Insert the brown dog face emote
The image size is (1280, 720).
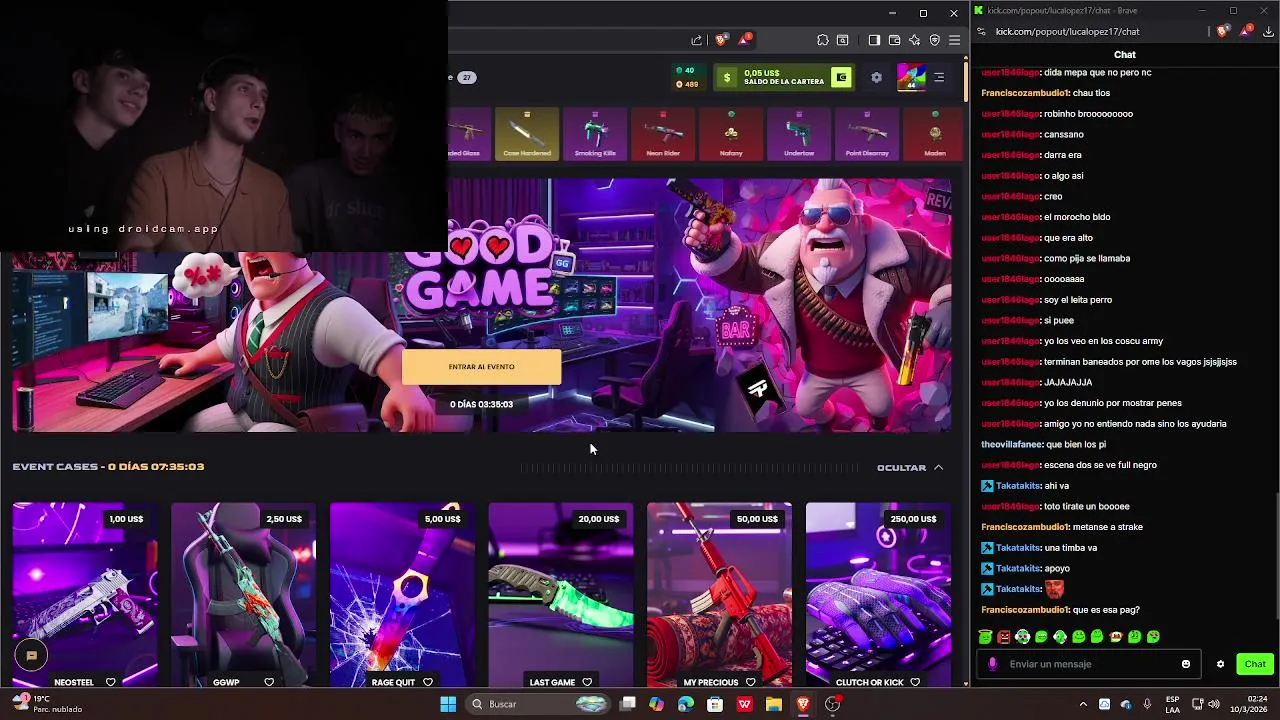pyautogui.click(x=1116, y=637)
